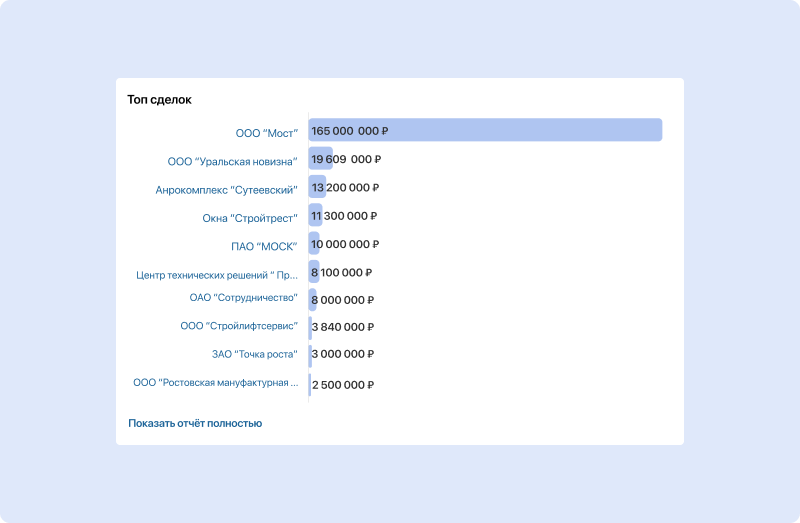The width and height of the screenshot is (800, 523).
Task: Select the ООО "Стройлифтсервис" company link
Action: click(239, 326)
